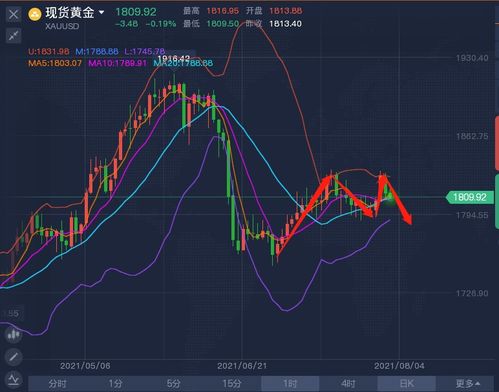Click the -0.19% change percentage

(161, 24)
